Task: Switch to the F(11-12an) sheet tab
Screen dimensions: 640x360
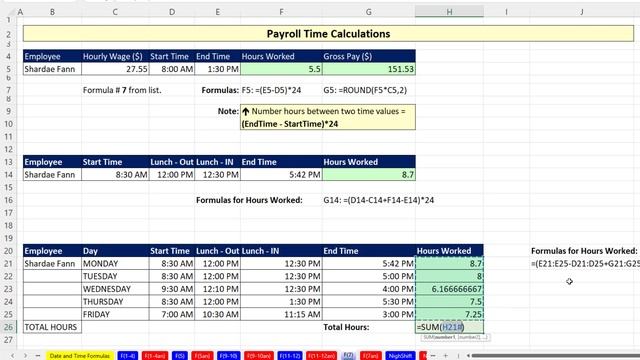Action: click(321, 356)
